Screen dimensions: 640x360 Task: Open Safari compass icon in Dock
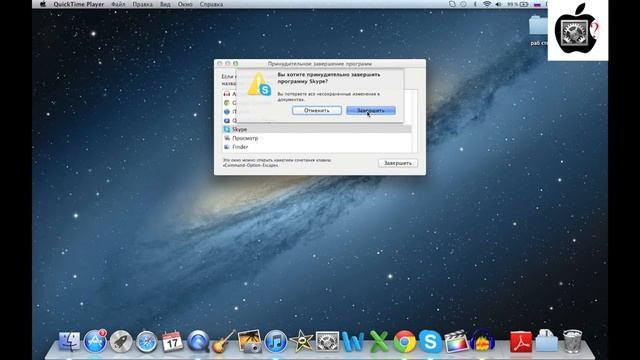[146, 342]
